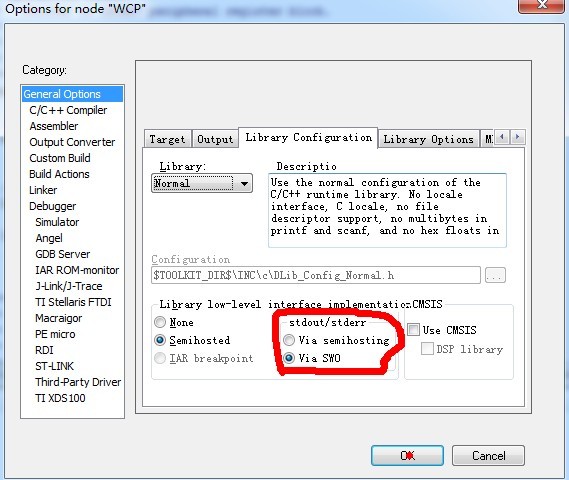Choose ST-LINK from the category list
The height and width of the screenshot is (480, 569).
coord(54,366)
